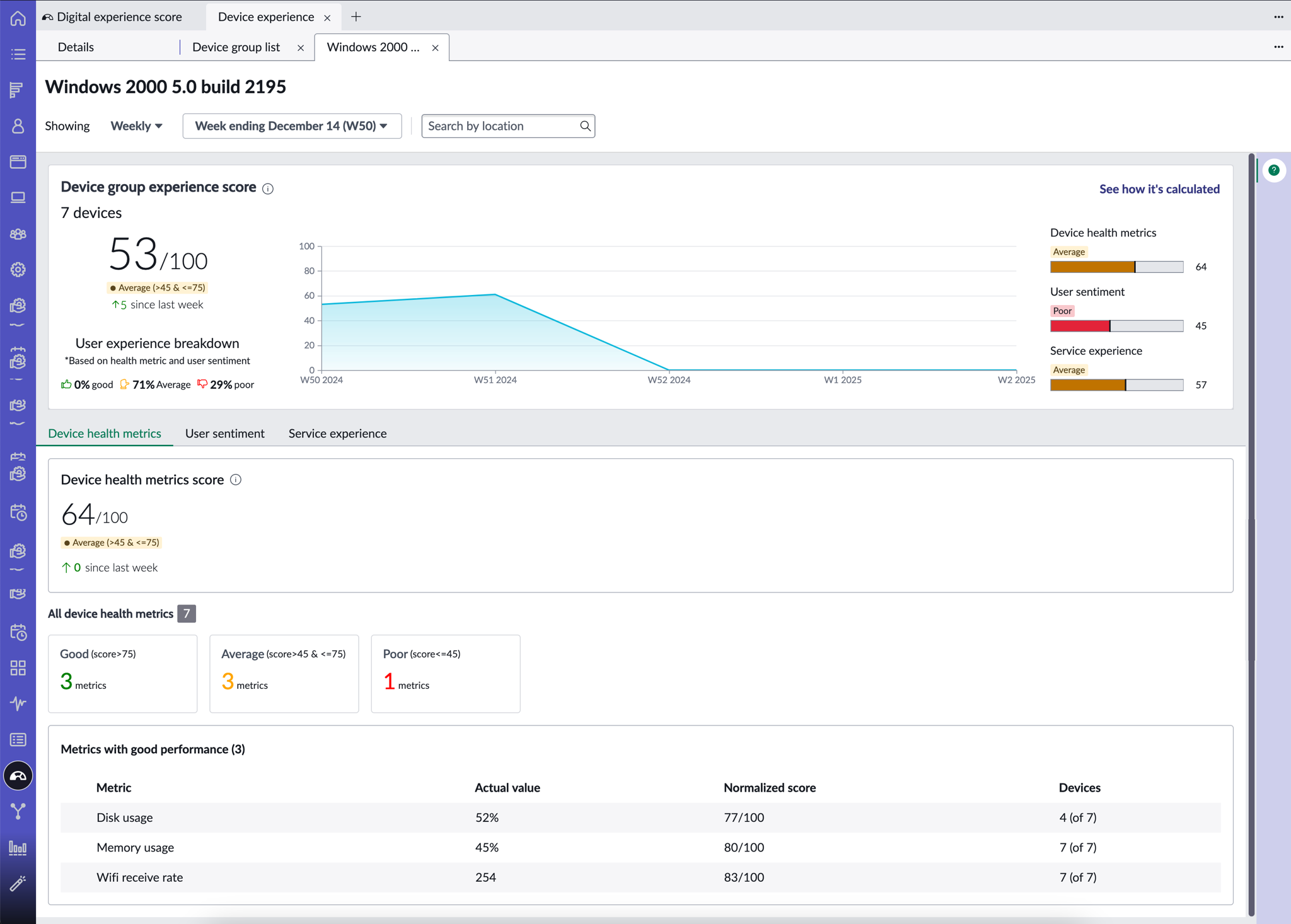Click the W51 2024 chart axis label
This screenshot has width=1291, height=924.
(x=495, y=380)
